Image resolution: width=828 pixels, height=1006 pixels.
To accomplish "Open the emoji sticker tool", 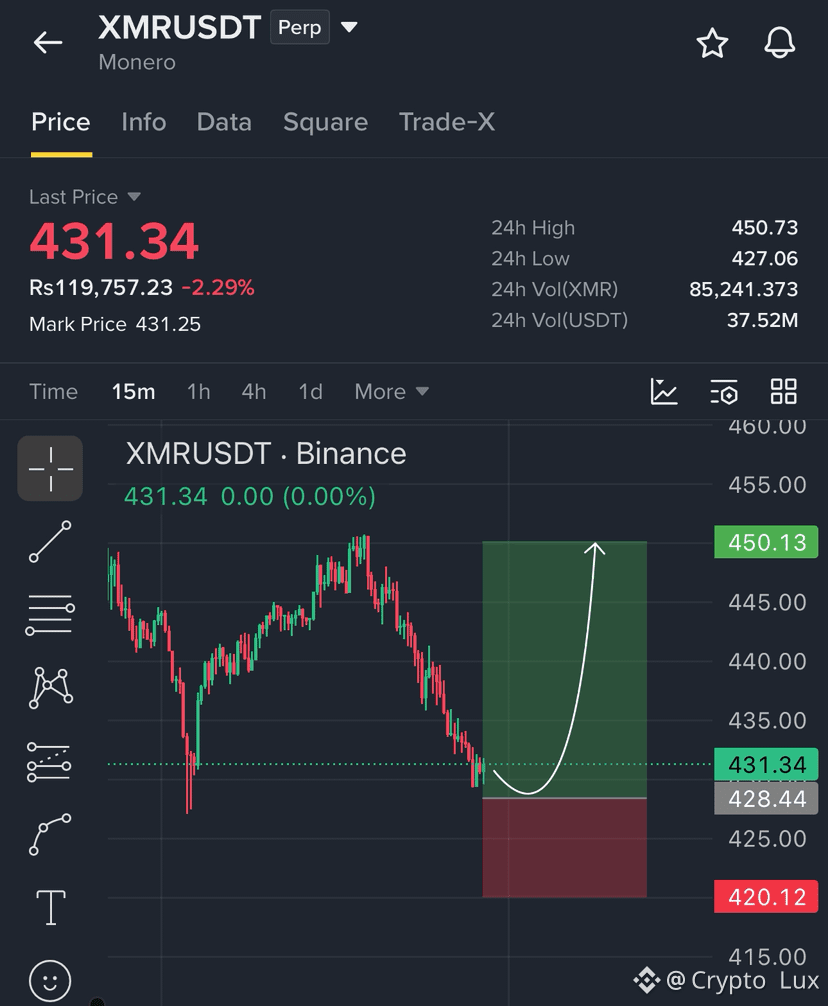I will tap(49, 980).
